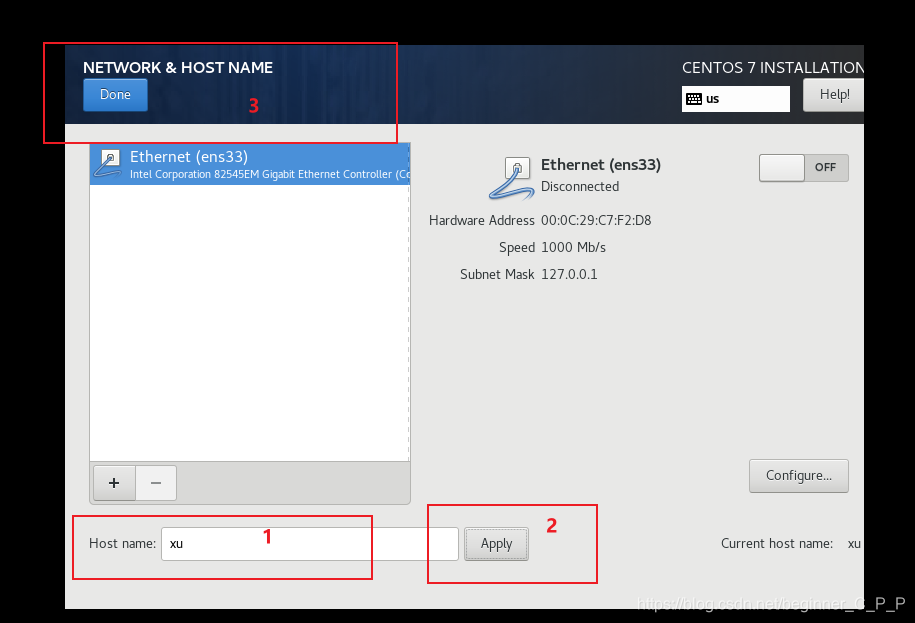Click the Speed value 1000 Mb/s
Viewport: 915px width, 623px height.
[x=573, y=247]
